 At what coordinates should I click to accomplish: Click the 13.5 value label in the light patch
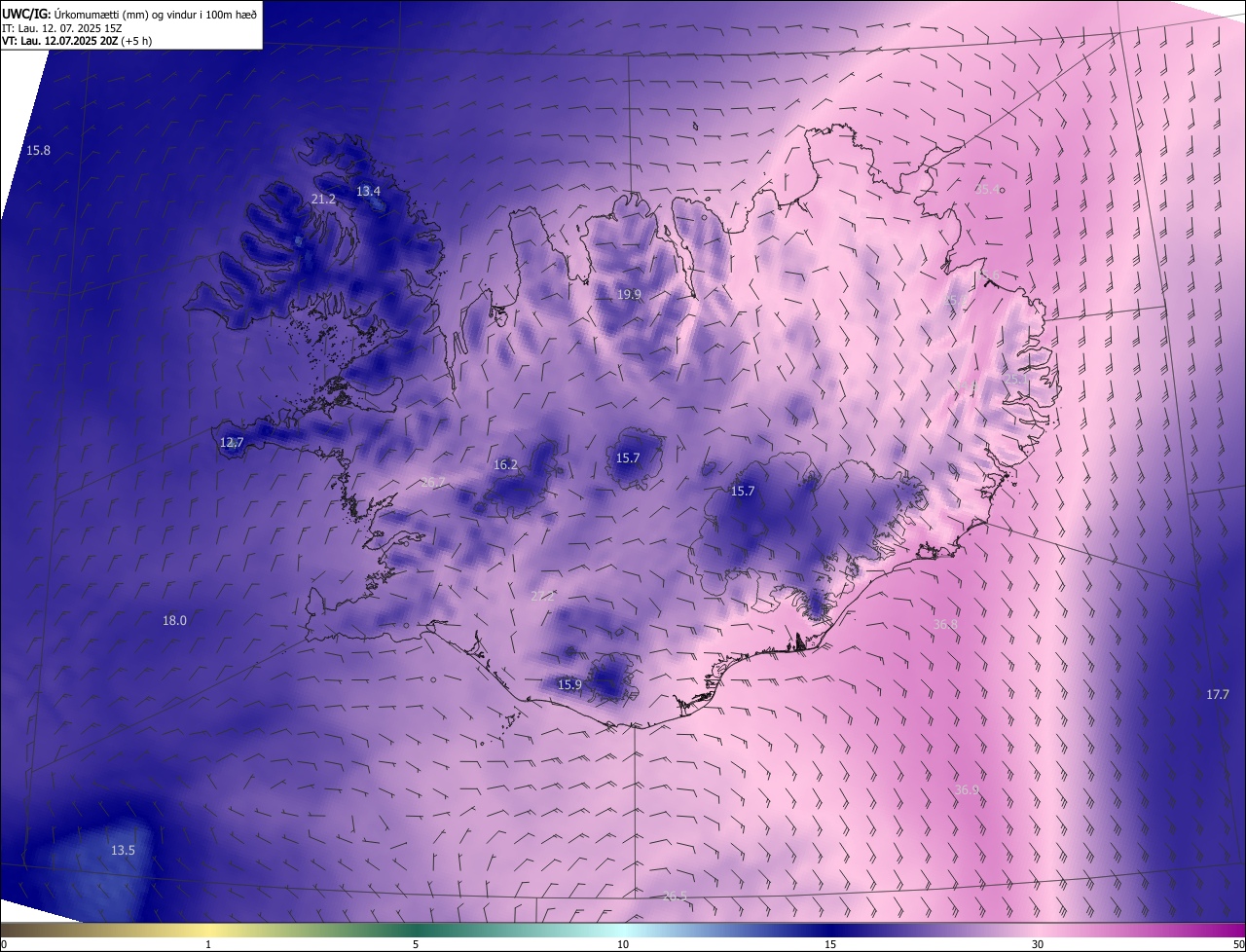pos(123,850)
